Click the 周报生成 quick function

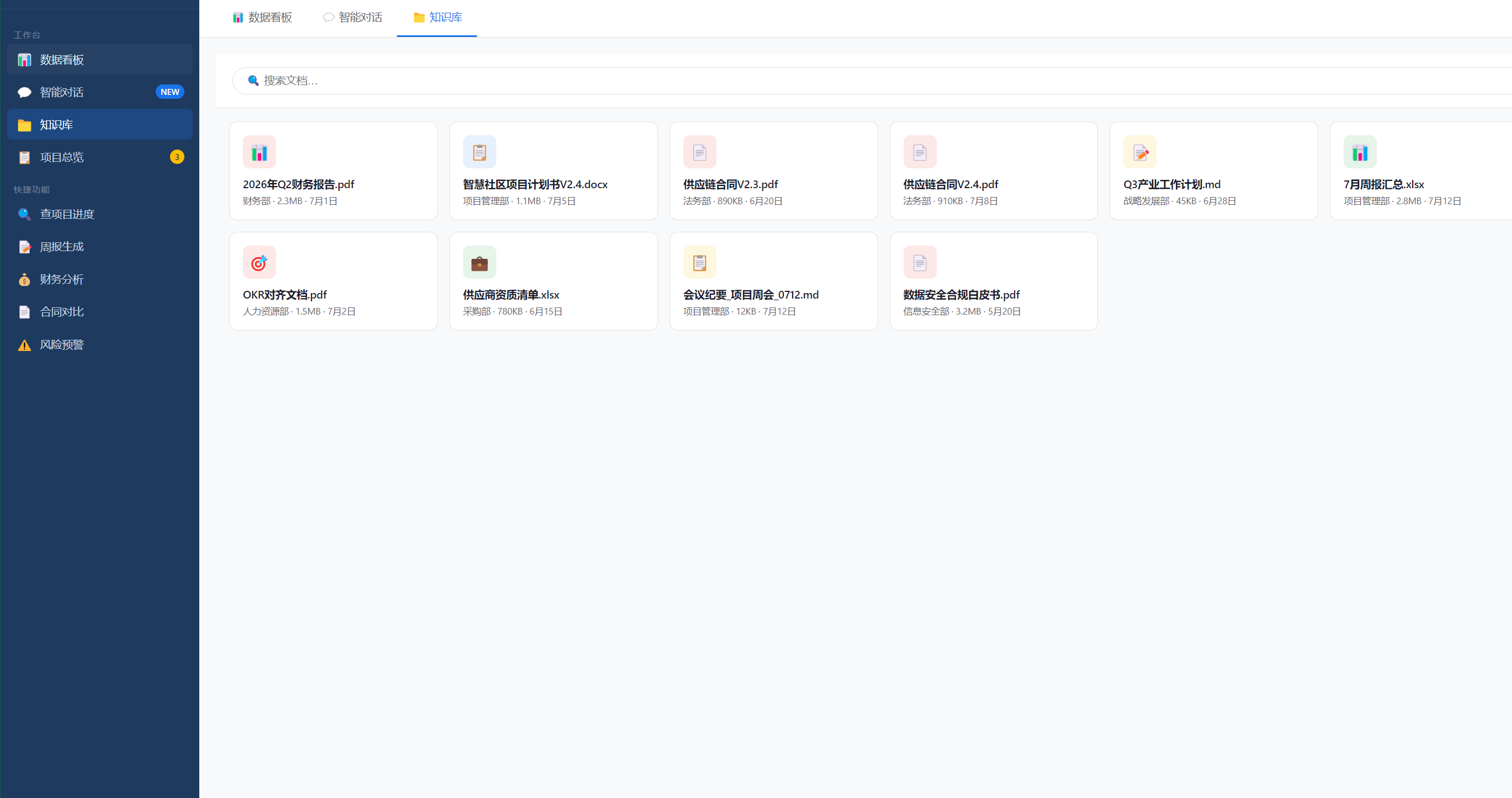coord(100,247)
